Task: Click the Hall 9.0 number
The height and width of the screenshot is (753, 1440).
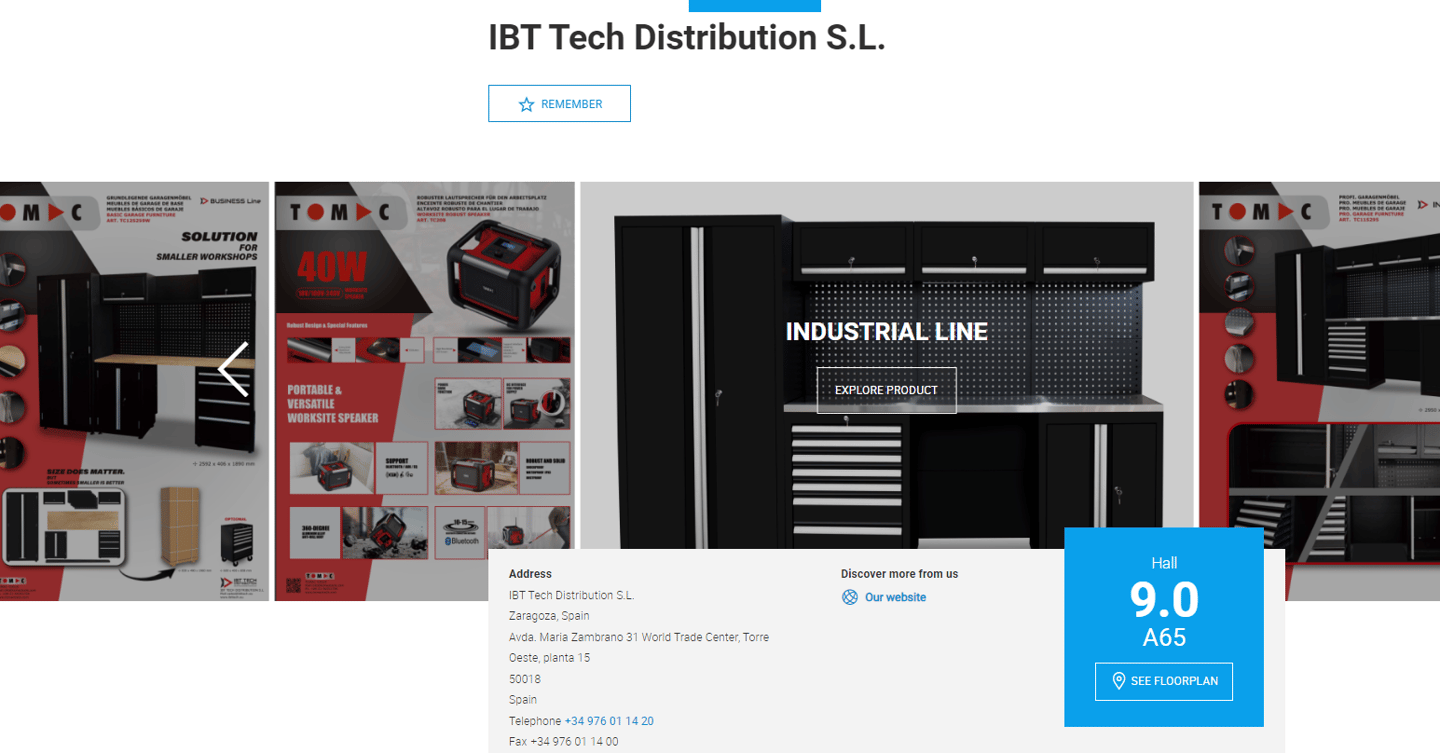Action: [x=1164, y=599]
